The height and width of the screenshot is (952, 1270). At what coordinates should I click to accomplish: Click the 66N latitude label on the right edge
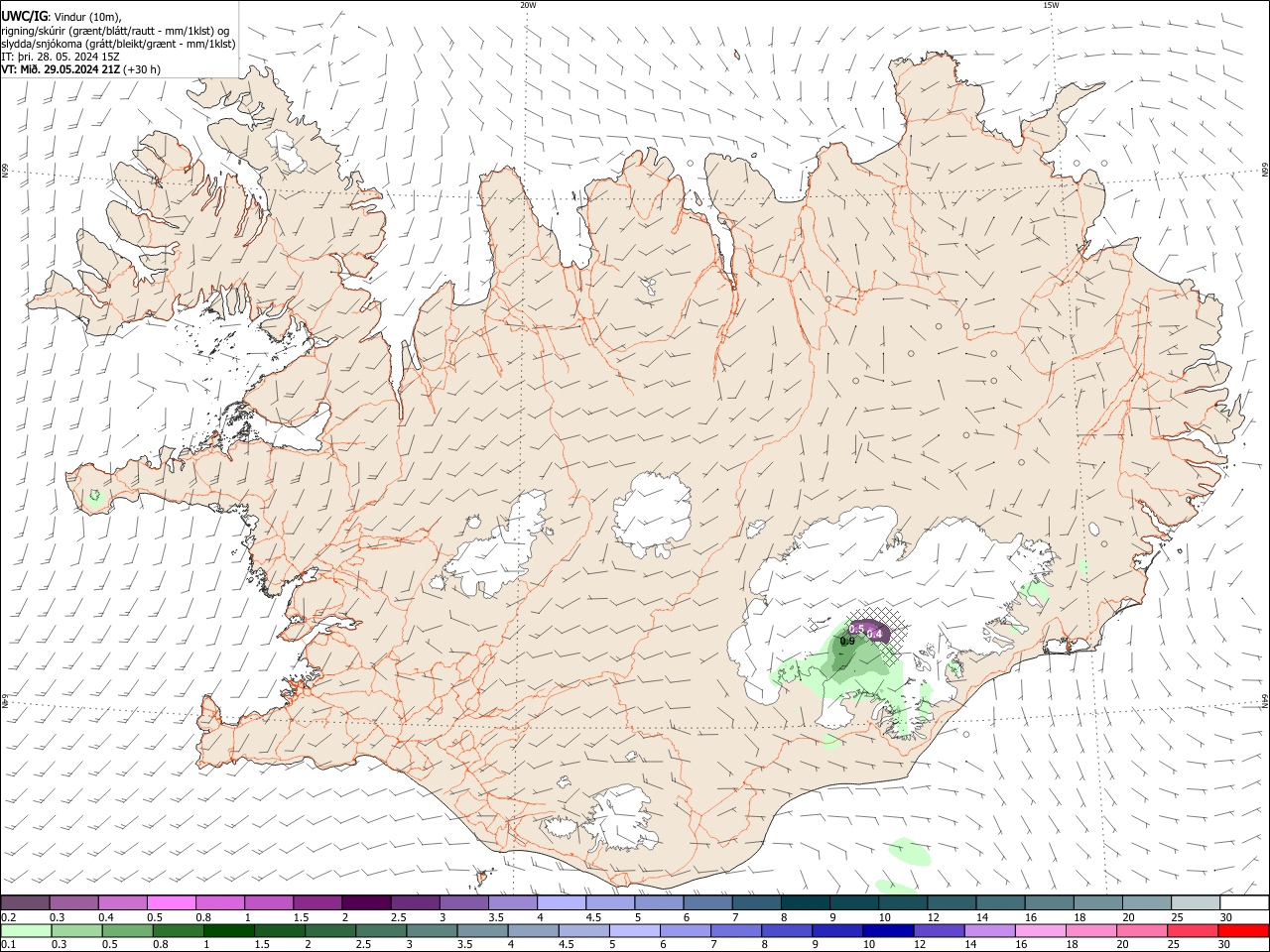click(1265, 171)
